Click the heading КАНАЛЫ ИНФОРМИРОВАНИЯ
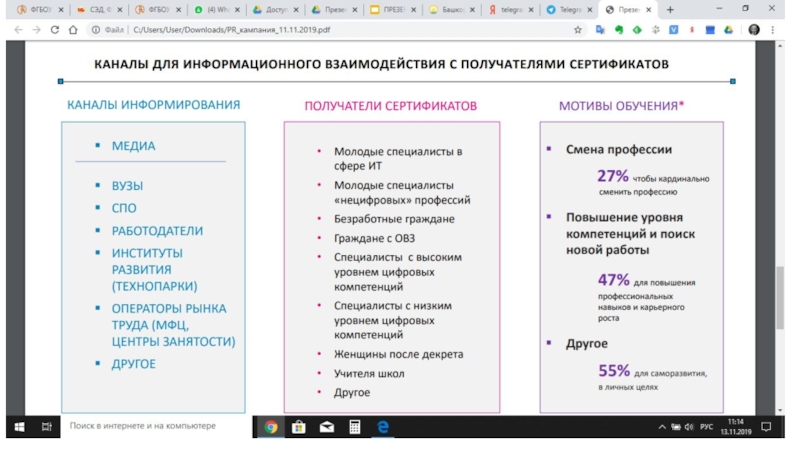Viewport: 800px width, 450px height. (154, 105)
